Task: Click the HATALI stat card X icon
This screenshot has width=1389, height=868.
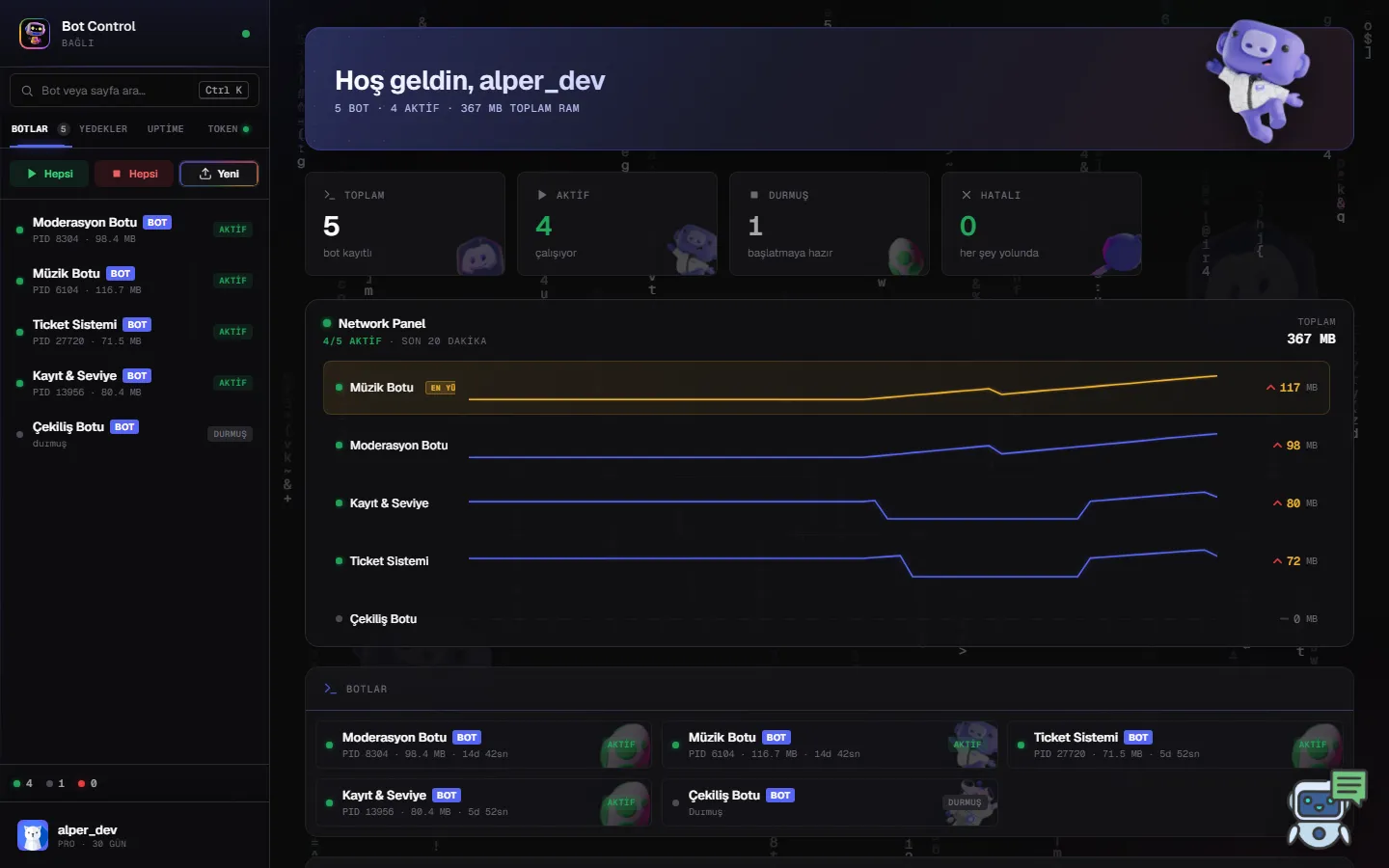Action: [967, 195]
